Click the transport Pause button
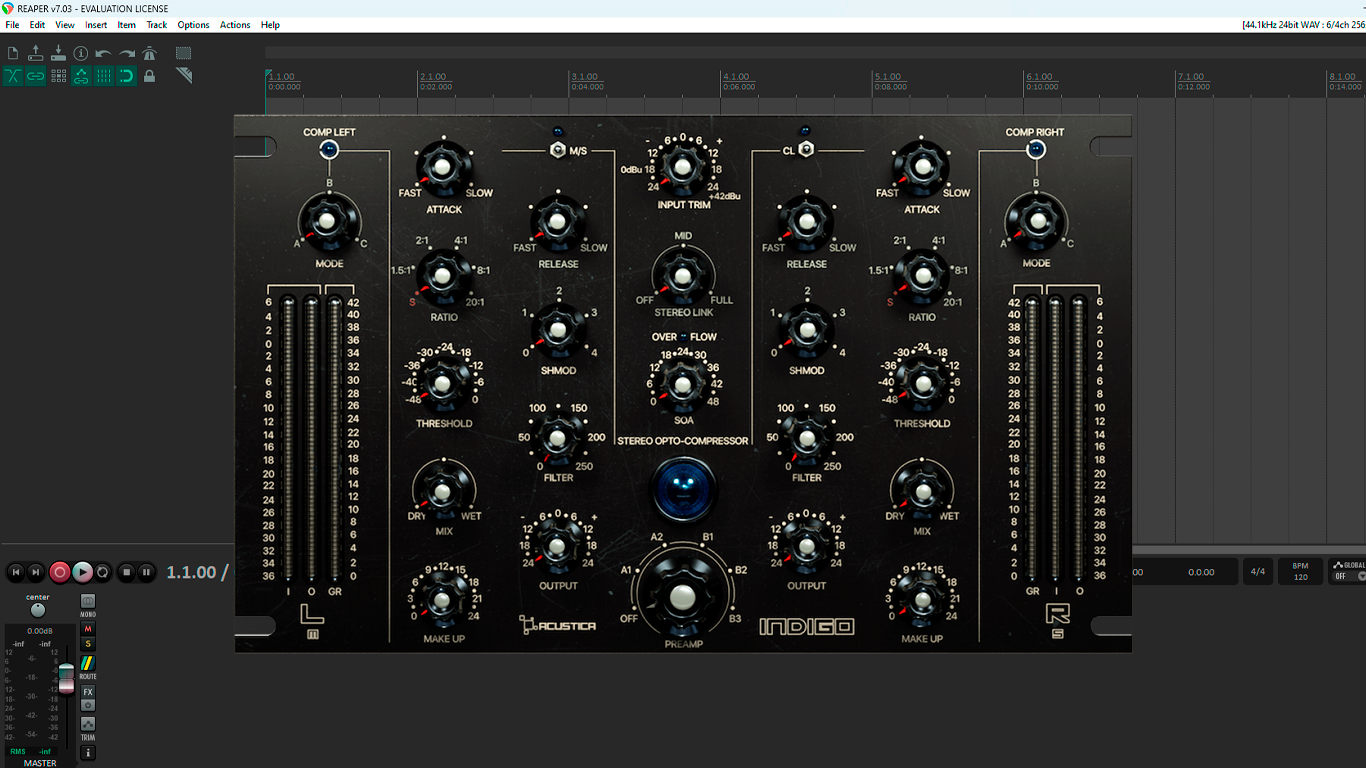Viewport: 1366px width, 768px height. coord(147,572)
